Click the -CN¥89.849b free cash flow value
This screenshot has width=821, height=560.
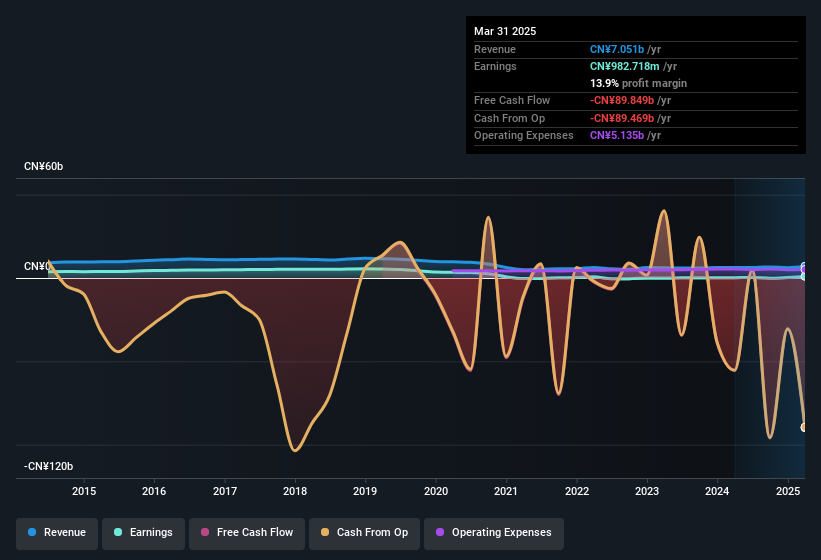point(622,100)
